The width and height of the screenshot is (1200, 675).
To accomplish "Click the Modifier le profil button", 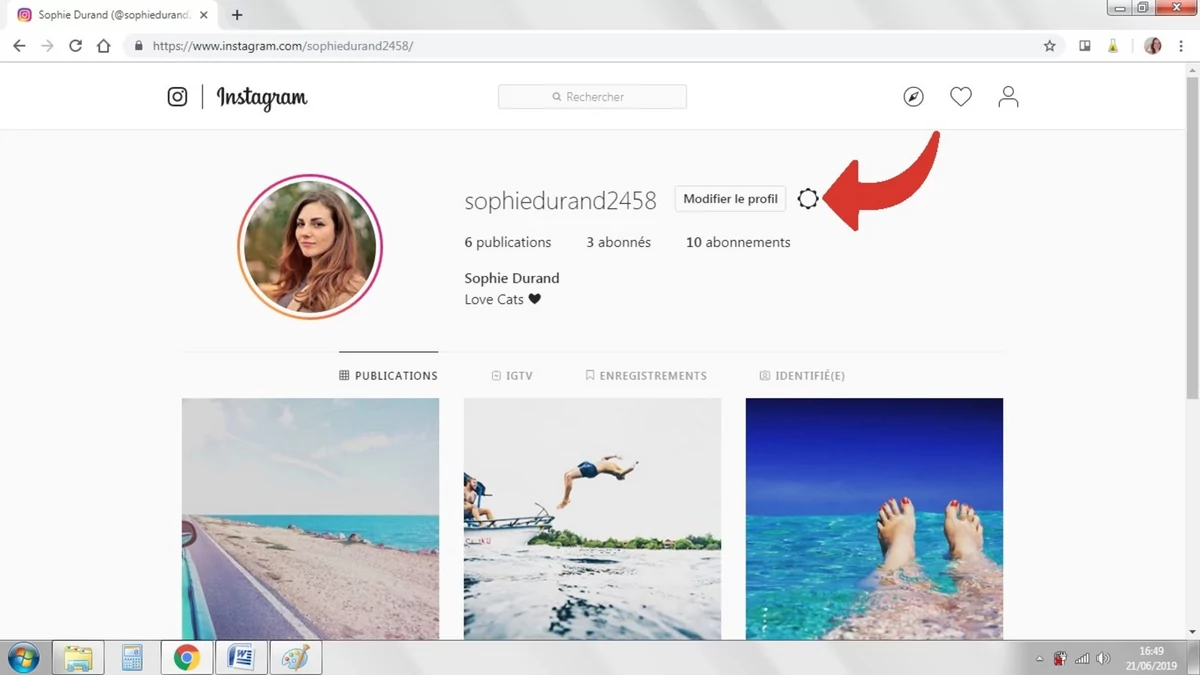I will (x=730, y=199).
